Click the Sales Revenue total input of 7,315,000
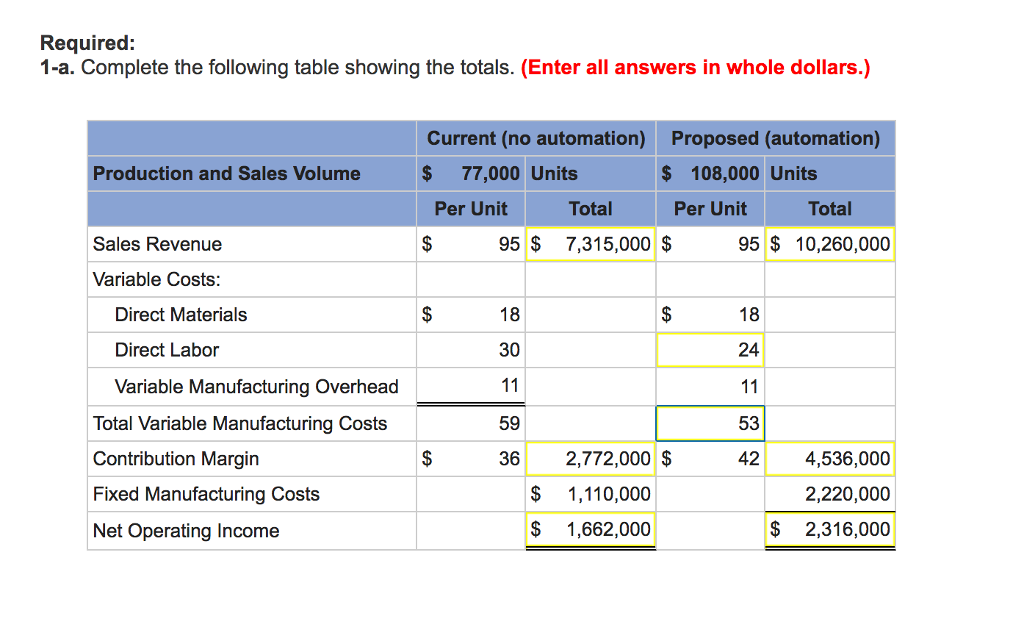Image resolution: width=1024 pixels, height=641 pixels. point(590,243)
